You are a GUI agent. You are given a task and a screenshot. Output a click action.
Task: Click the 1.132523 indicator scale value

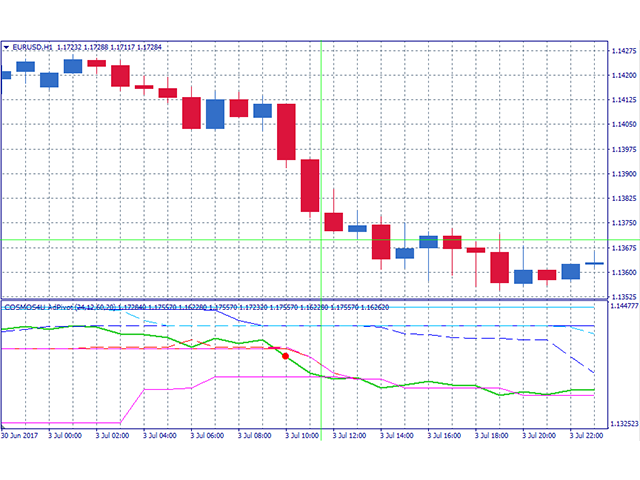pyautogui.click(x=622, y=424)
